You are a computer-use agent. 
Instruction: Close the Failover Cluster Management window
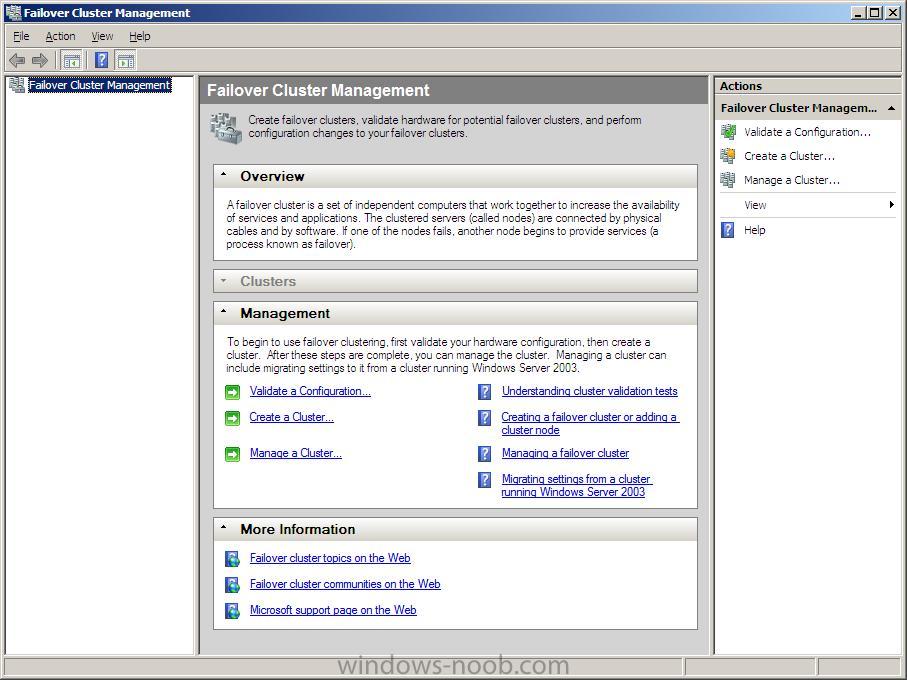893,13
